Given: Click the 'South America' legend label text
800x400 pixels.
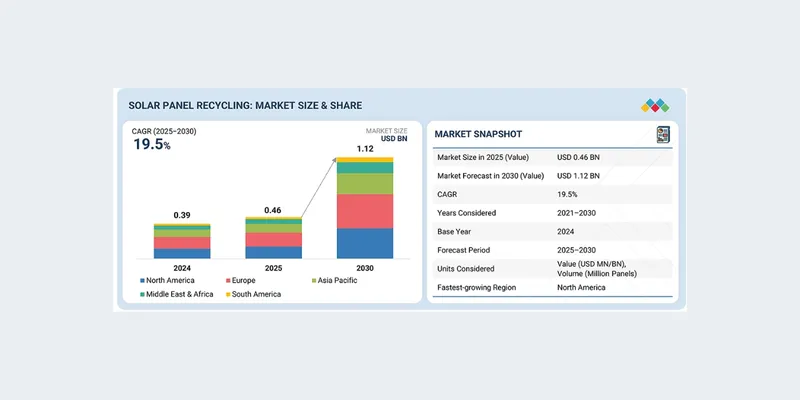Looking at the screenshot, I should [x=256, y=294].
